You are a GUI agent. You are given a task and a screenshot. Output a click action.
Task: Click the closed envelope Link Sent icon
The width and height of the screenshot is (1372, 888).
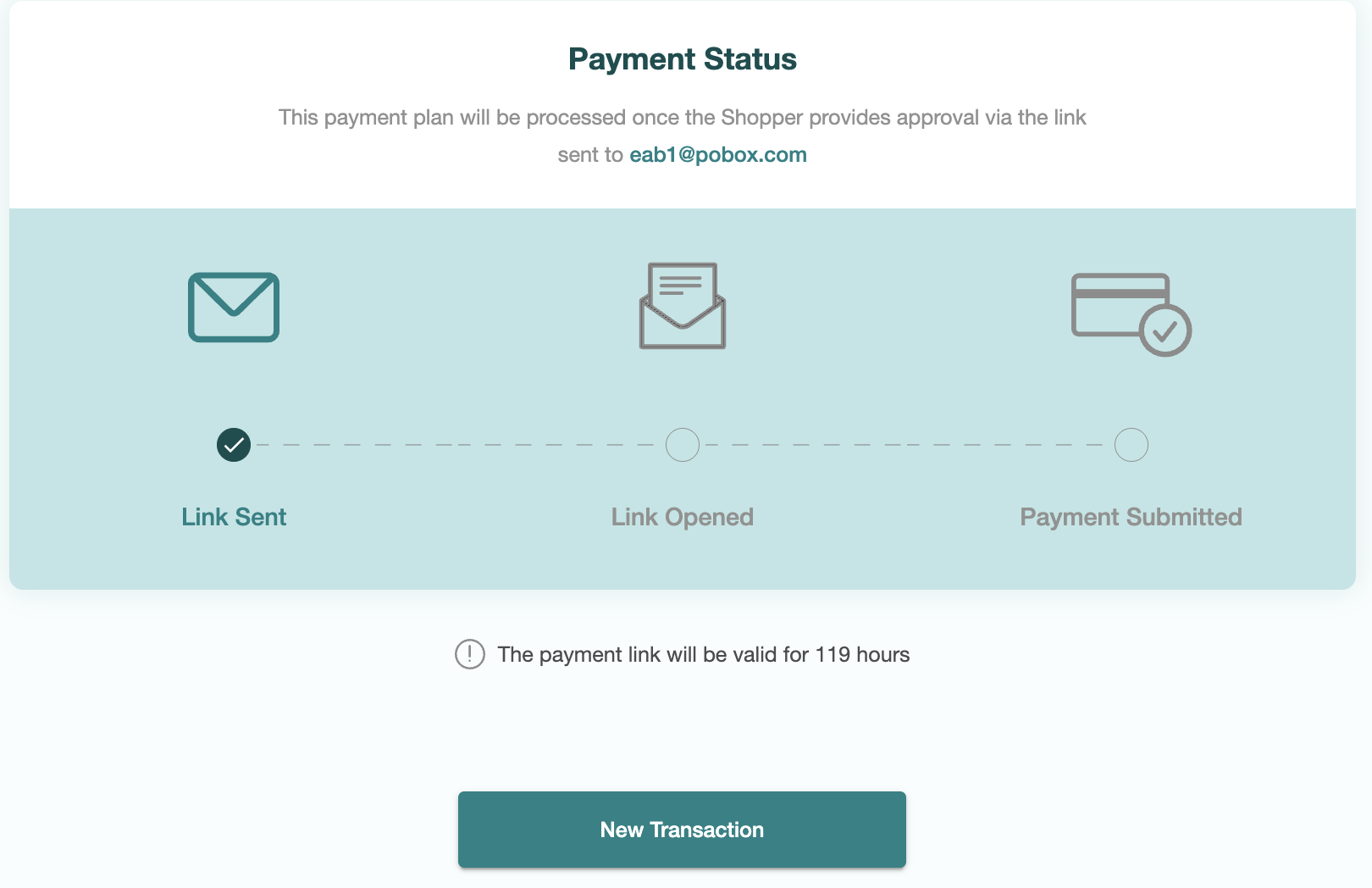click(234, 307)
